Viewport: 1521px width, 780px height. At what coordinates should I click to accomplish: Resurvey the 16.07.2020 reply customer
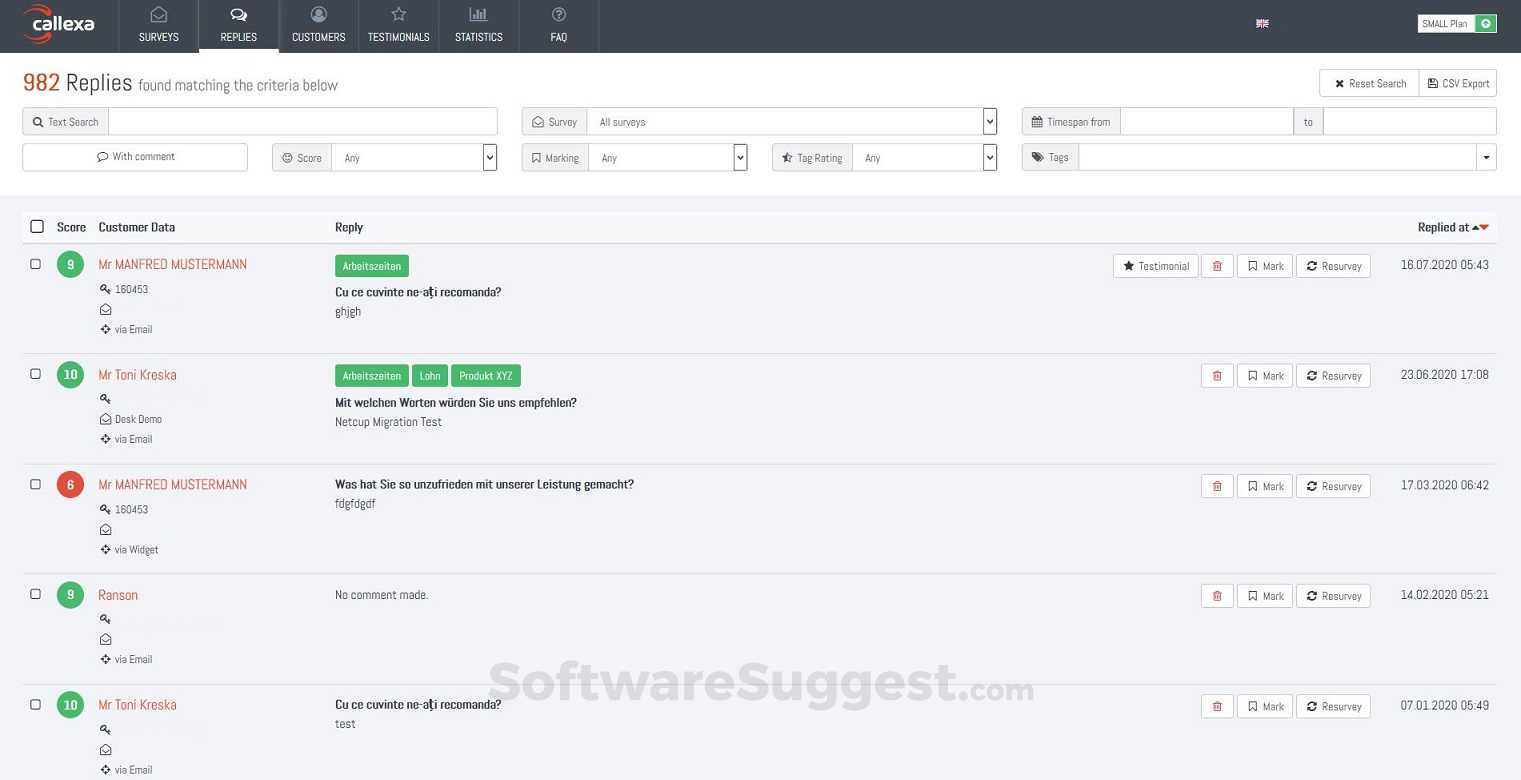[1333, 266]
